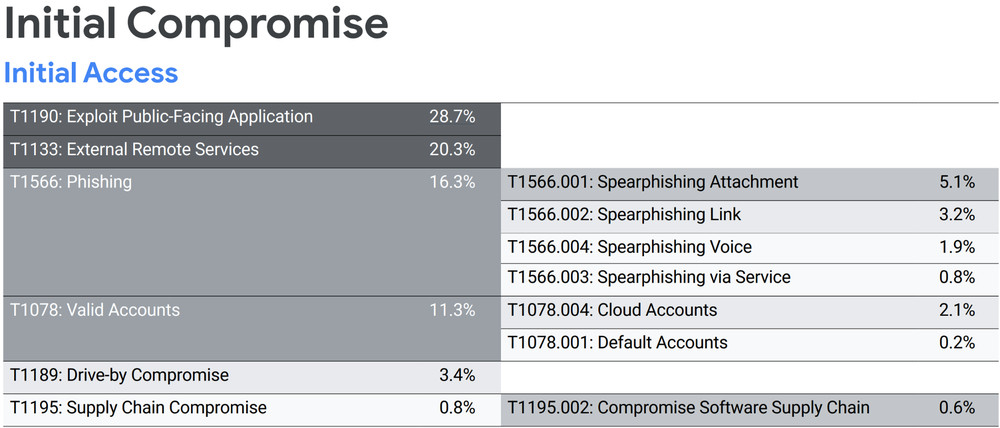Select T1190 Exploit Public-Facing Application row
The height and width of the screenshot is (428, 1000).
click(161, 117)
